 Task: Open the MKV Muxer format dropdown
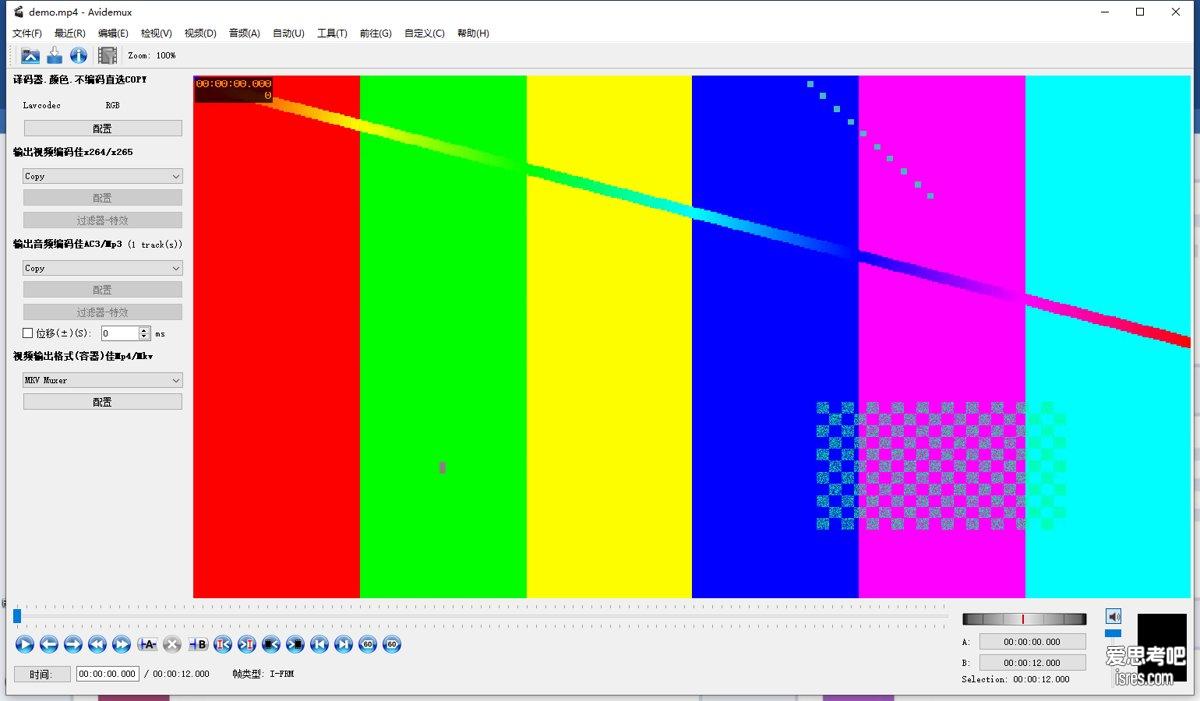[103, 380]
